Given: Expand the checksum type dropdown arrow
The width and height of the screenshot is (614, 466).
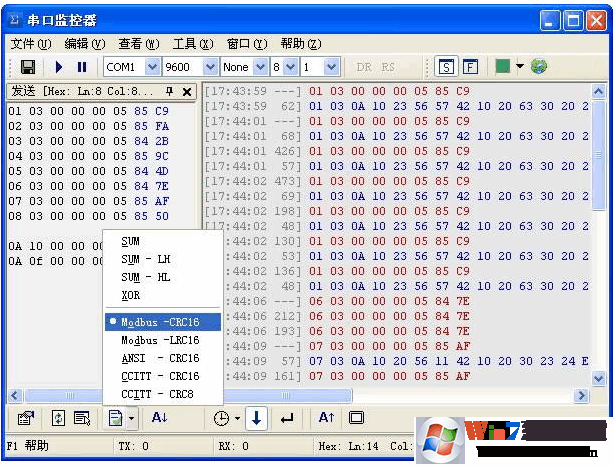Looking at the screenshot, I should tap(132, 418).
